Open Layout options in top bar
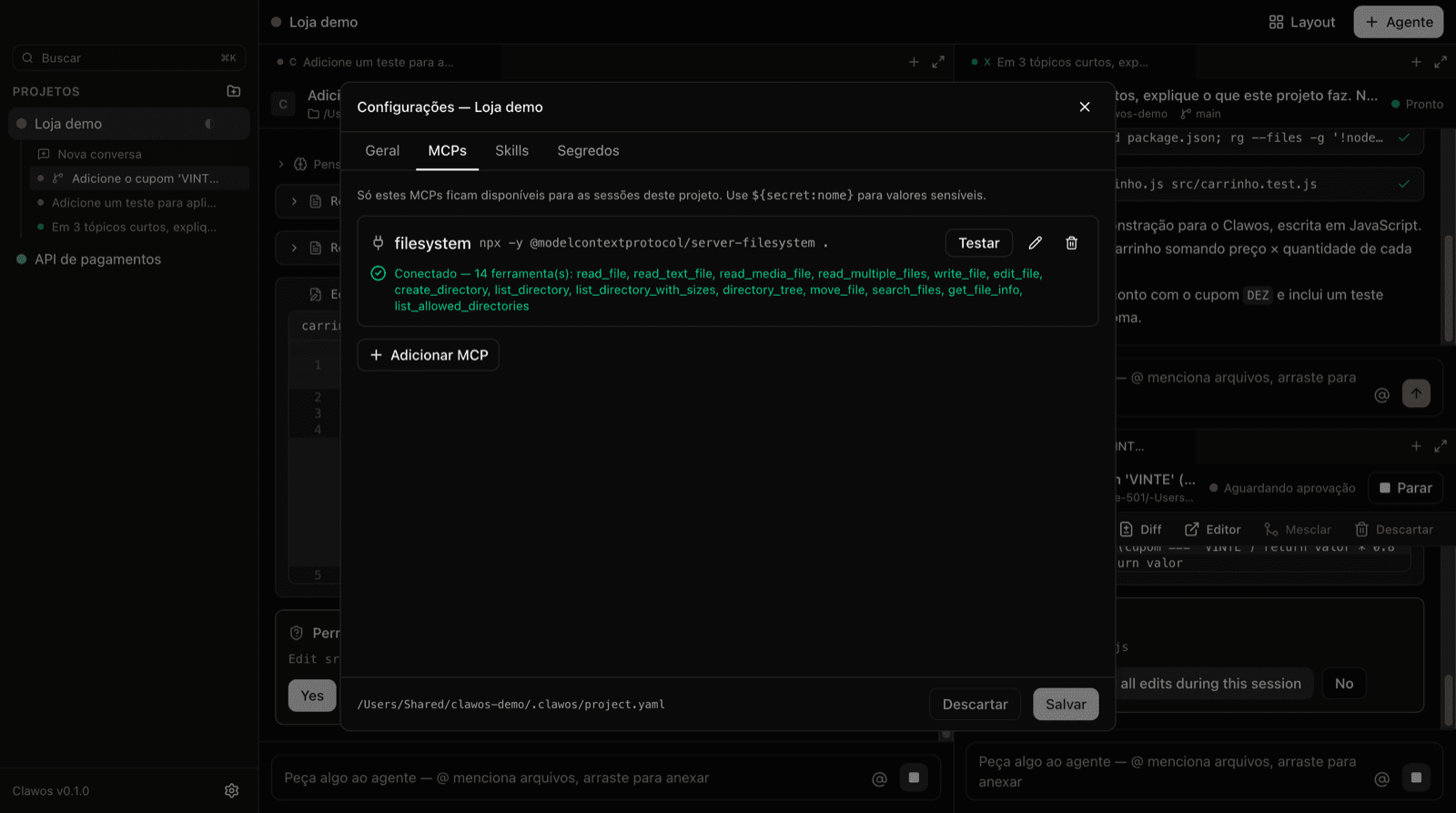Image resolution: width=1456 pixels, height=813 pixels. (1302, 22)
